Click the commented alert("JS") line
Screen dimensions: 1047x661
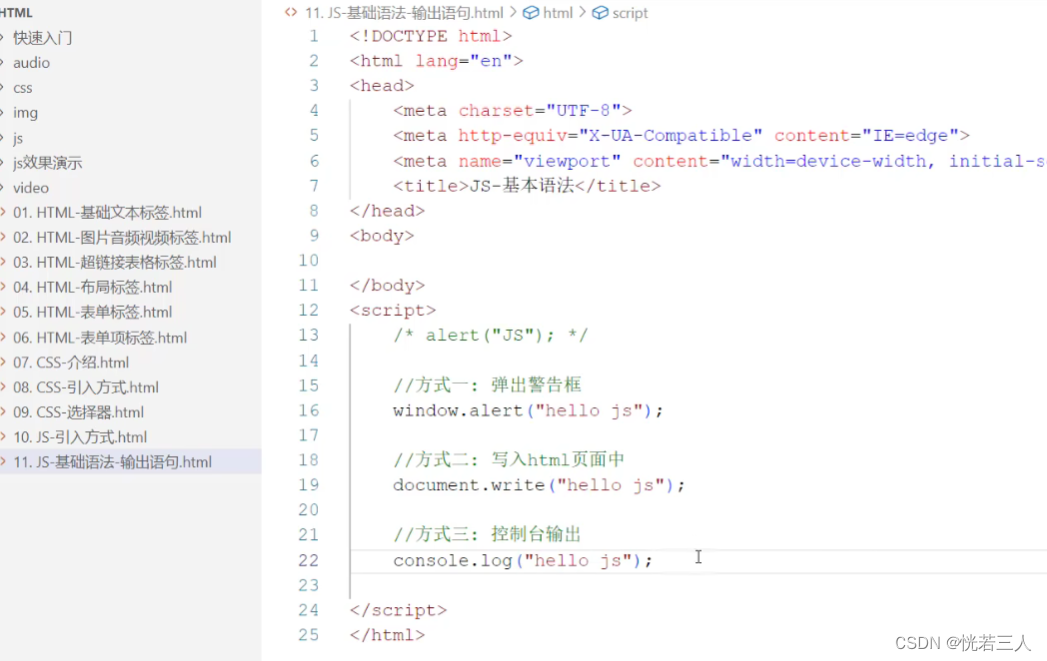(x=491, y=335)
